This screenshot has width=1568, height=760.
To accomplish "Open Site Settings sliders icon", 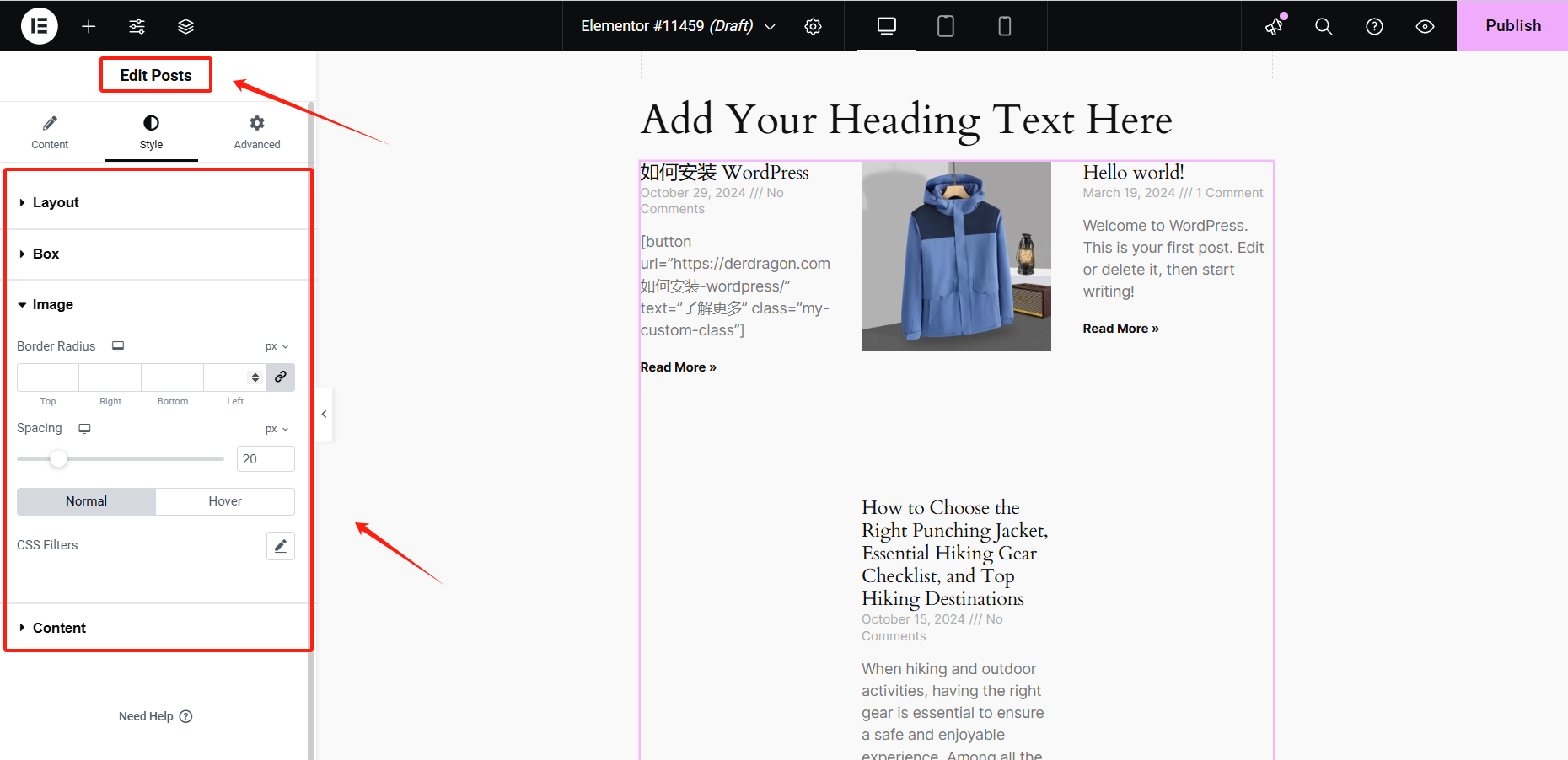I will [x=137, y=26].
